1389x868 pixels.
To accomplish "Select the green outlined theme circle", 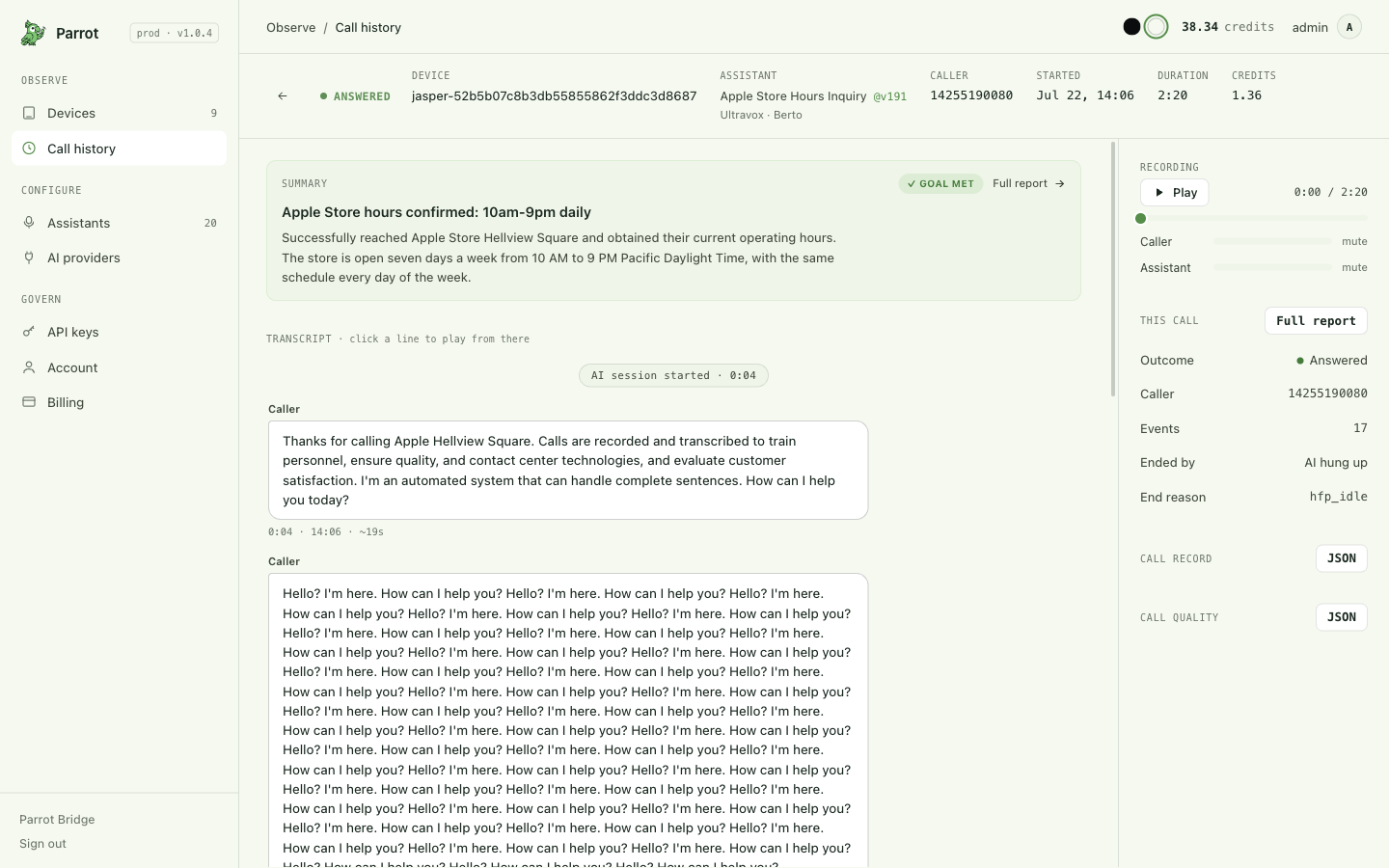I will click(1156, 27).
